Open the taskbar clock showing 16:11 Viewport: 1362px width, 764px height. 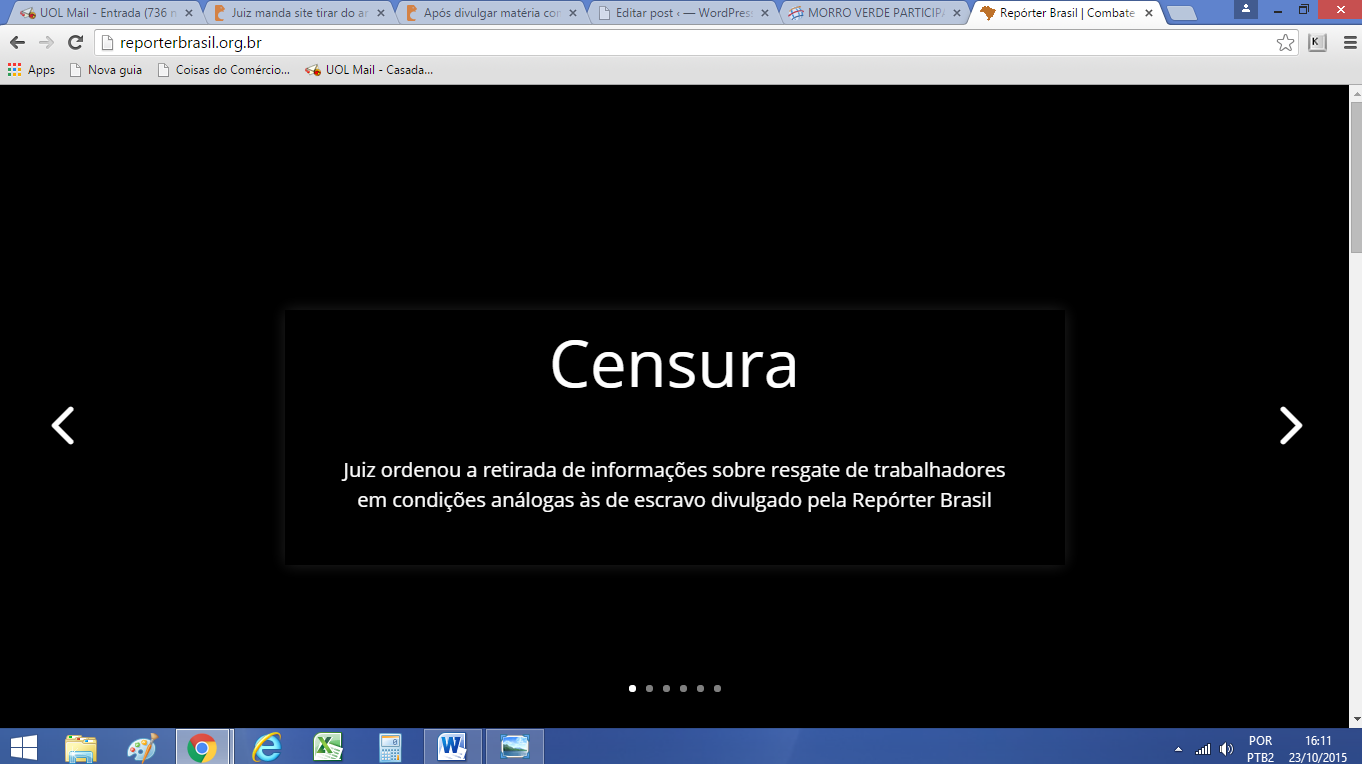tap(1318, 749)
